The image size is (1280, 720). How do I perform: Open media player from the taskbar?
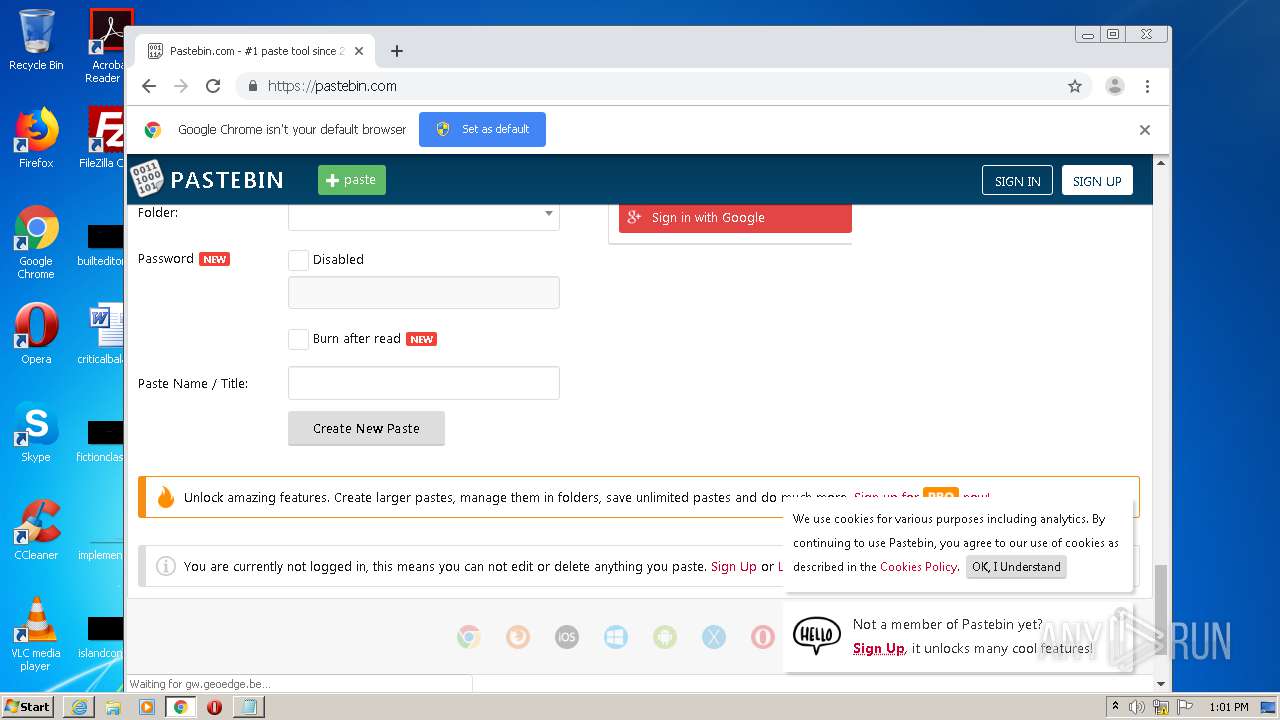coord(147,707)
